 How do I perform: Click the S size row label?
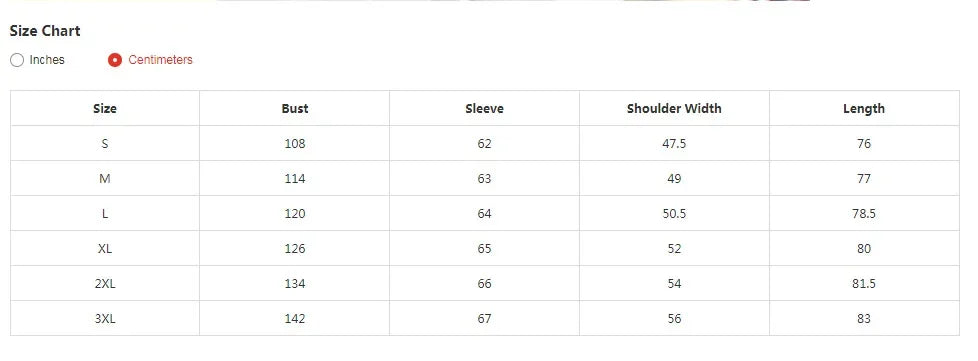[x=105, y=143]
